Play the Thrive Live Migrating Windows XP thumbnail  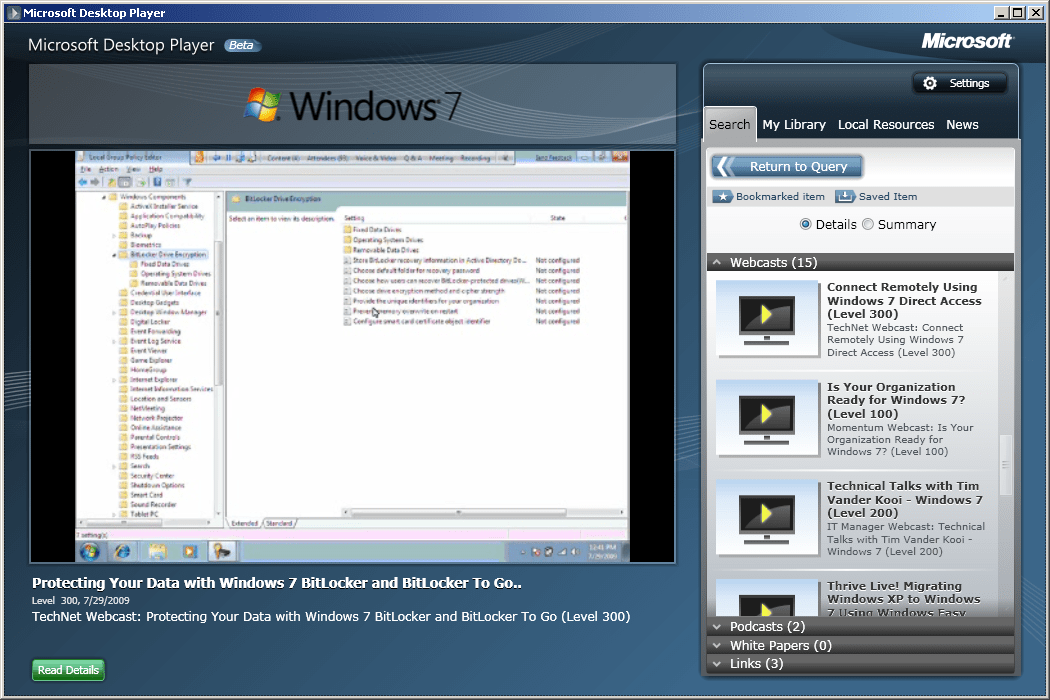tap(767, 598)
